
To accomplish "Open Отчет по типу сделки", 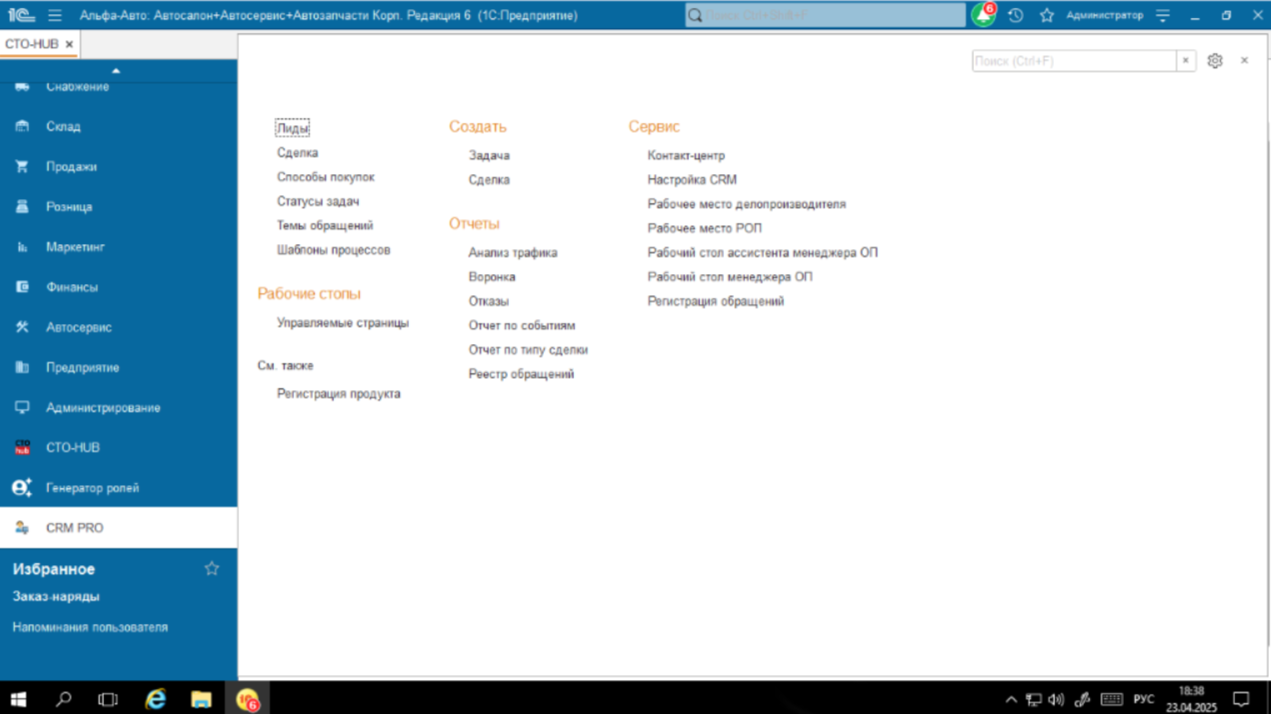I will click(x=528, y=350).
